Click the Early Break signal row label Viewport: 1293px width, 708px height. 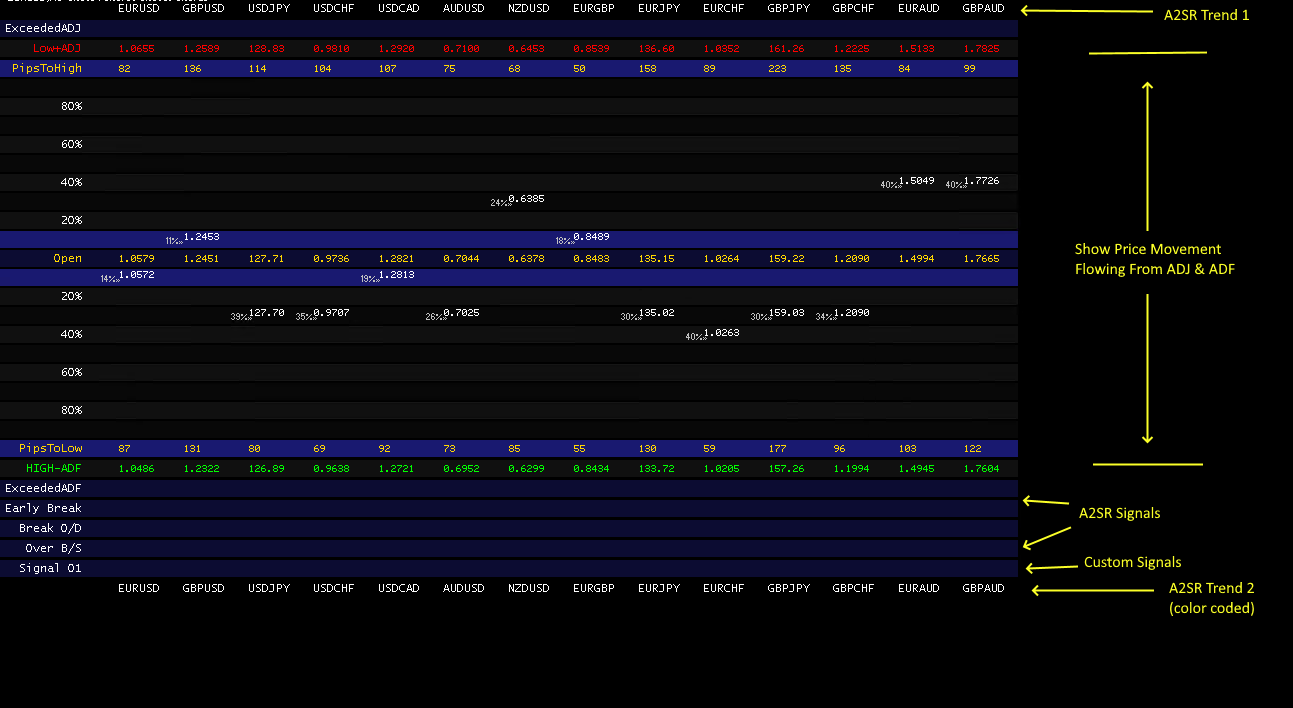click(43, 508)
